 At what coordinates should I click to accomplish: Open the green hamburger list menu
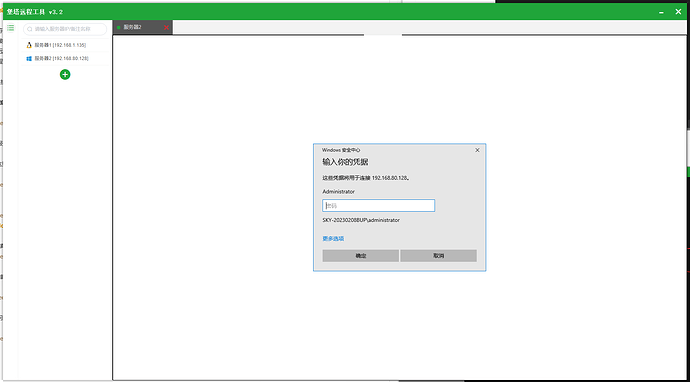tap(11, 28)
